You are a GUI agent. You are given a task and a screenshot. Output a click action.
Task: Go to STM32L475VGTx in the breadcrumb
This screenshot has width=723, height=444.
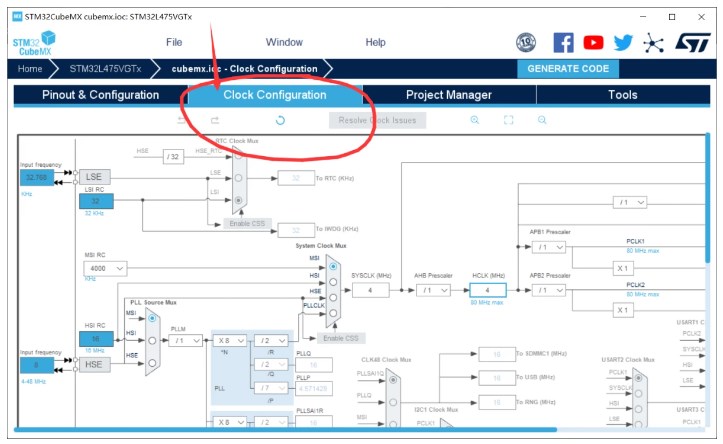pos(105,69)
